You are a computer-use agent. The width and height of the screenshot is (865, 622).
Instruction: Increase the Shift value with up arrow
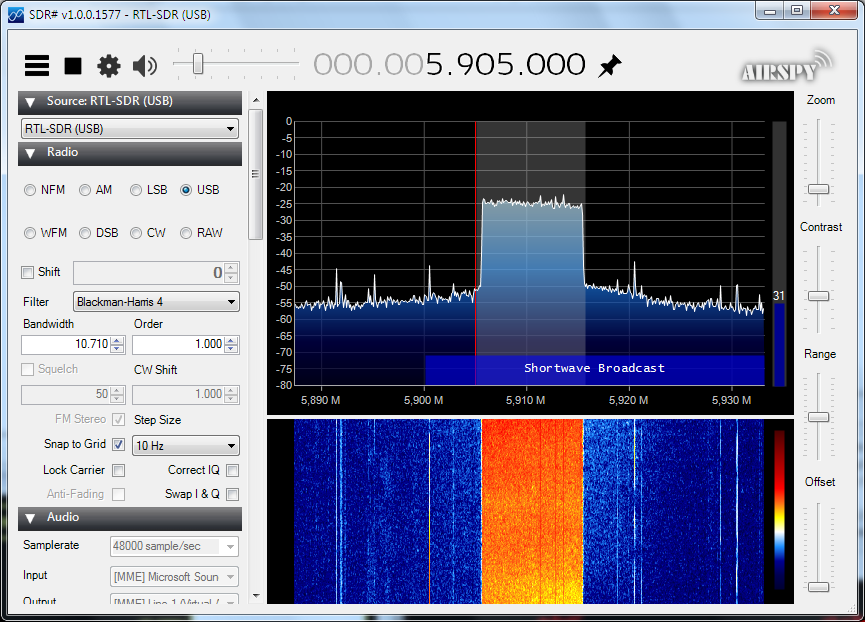232,268
